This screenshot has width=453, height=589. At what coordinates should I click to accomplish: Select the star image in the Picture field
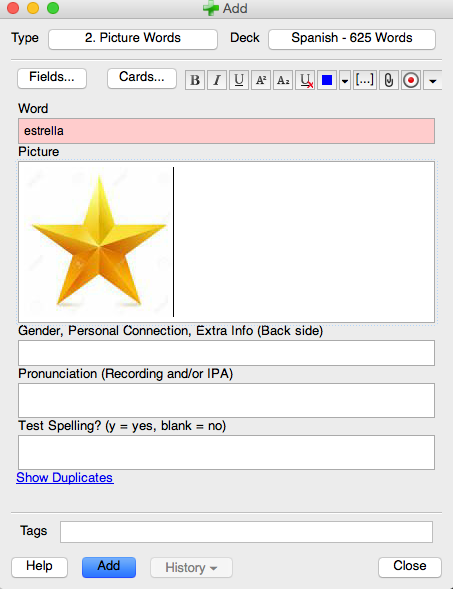tap(97, 241)
